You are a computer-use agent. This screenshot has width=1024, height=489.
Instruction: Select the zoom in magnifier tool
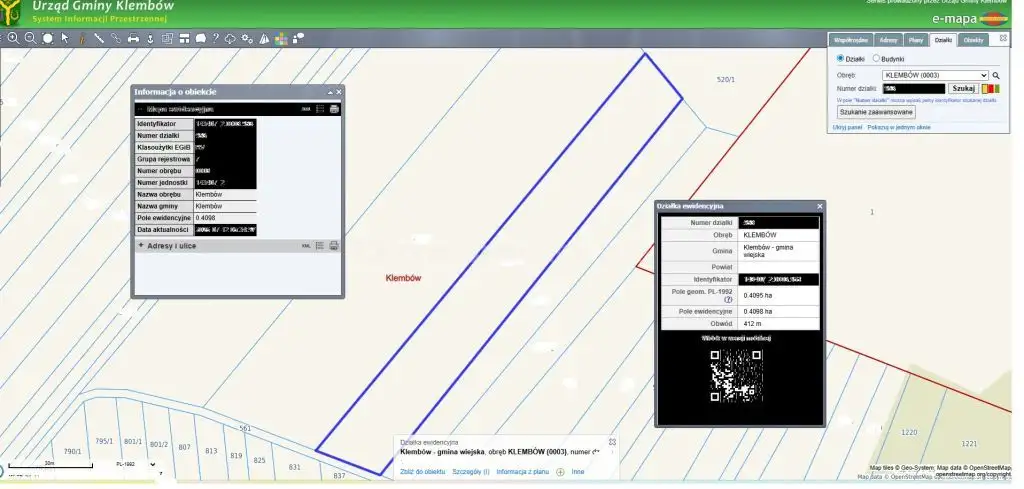tap(14, 38)
